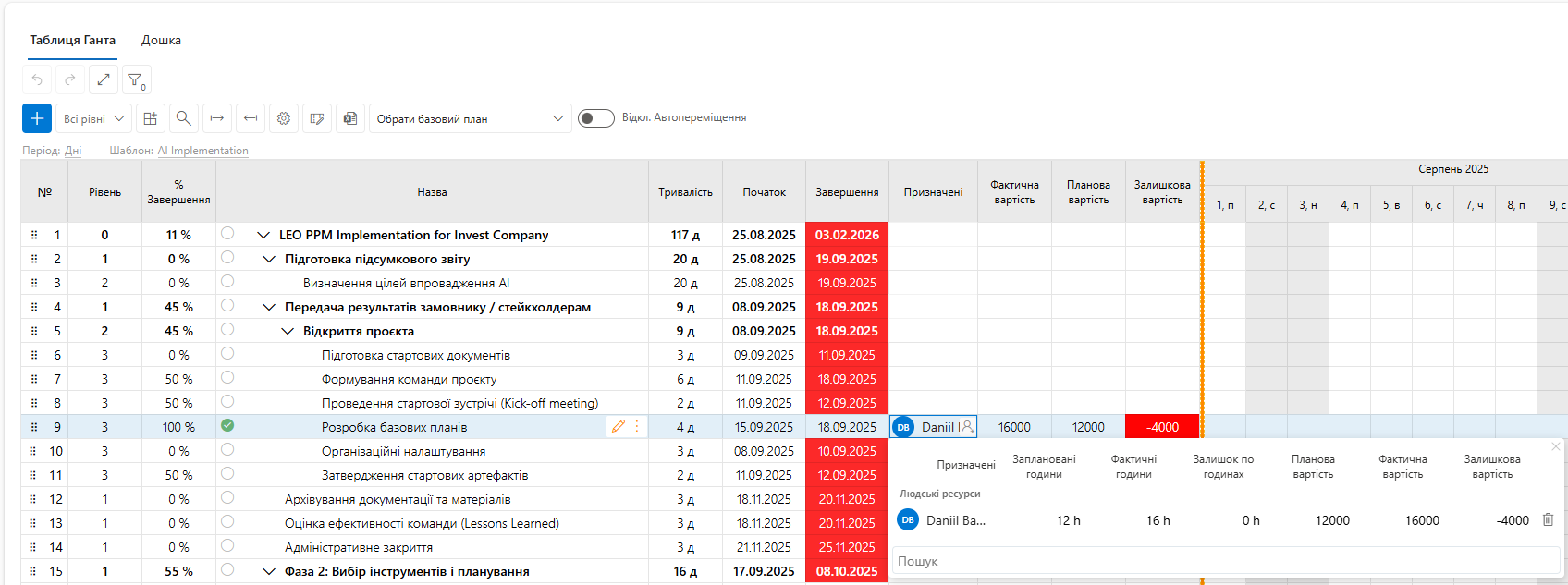This screenshot has width=1568, height=585.
Task: Open the gear settings icon in toolbar
Action: point(284,118)
